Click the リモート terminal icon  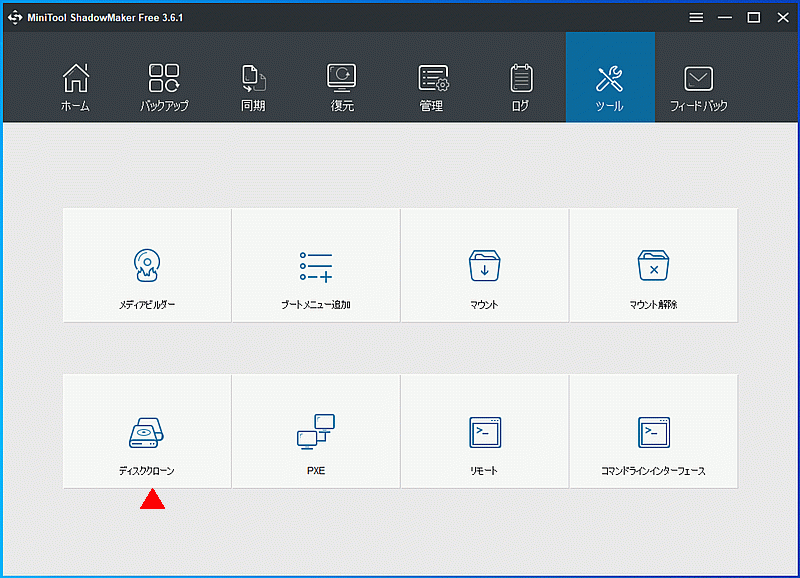coord(485,433)
